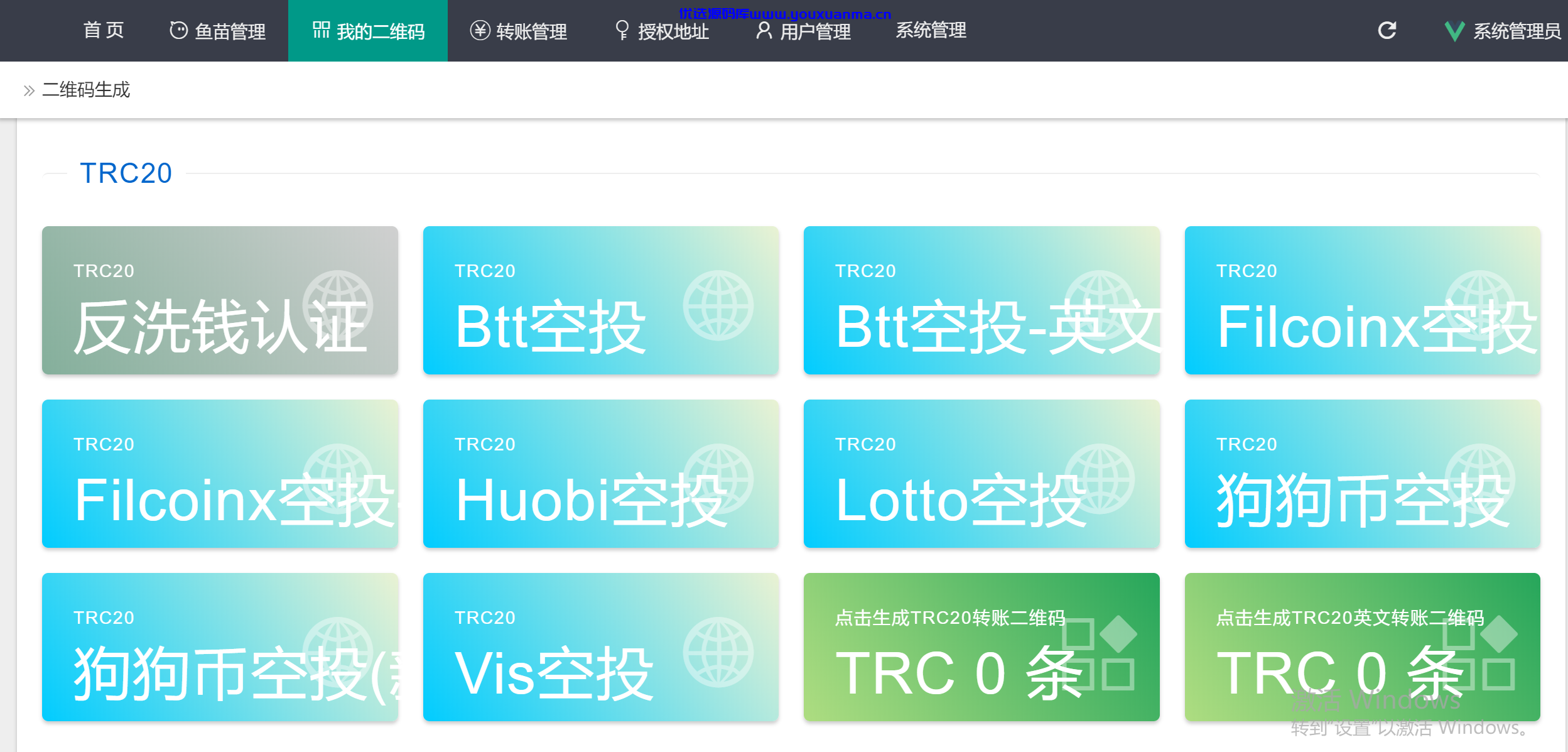Click the refresh icon in top bar
Image resolution: width=1568 pixels, height=752 pixels.
click(1387, 30)
